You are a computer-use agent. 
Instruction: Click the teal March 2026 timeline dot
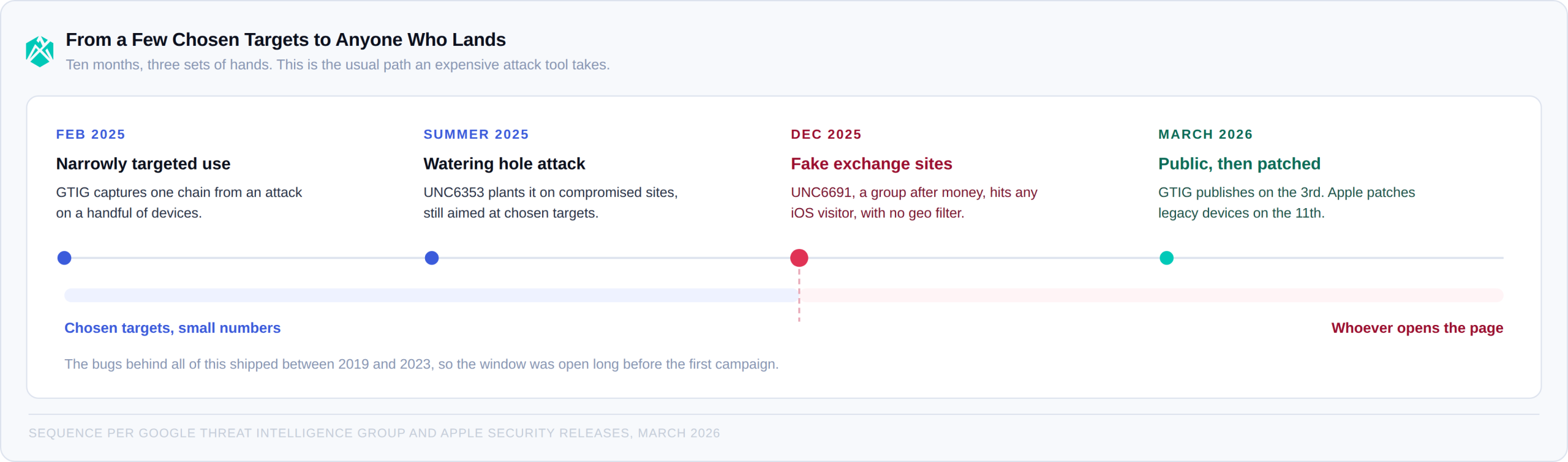(x=1167, y=258)
